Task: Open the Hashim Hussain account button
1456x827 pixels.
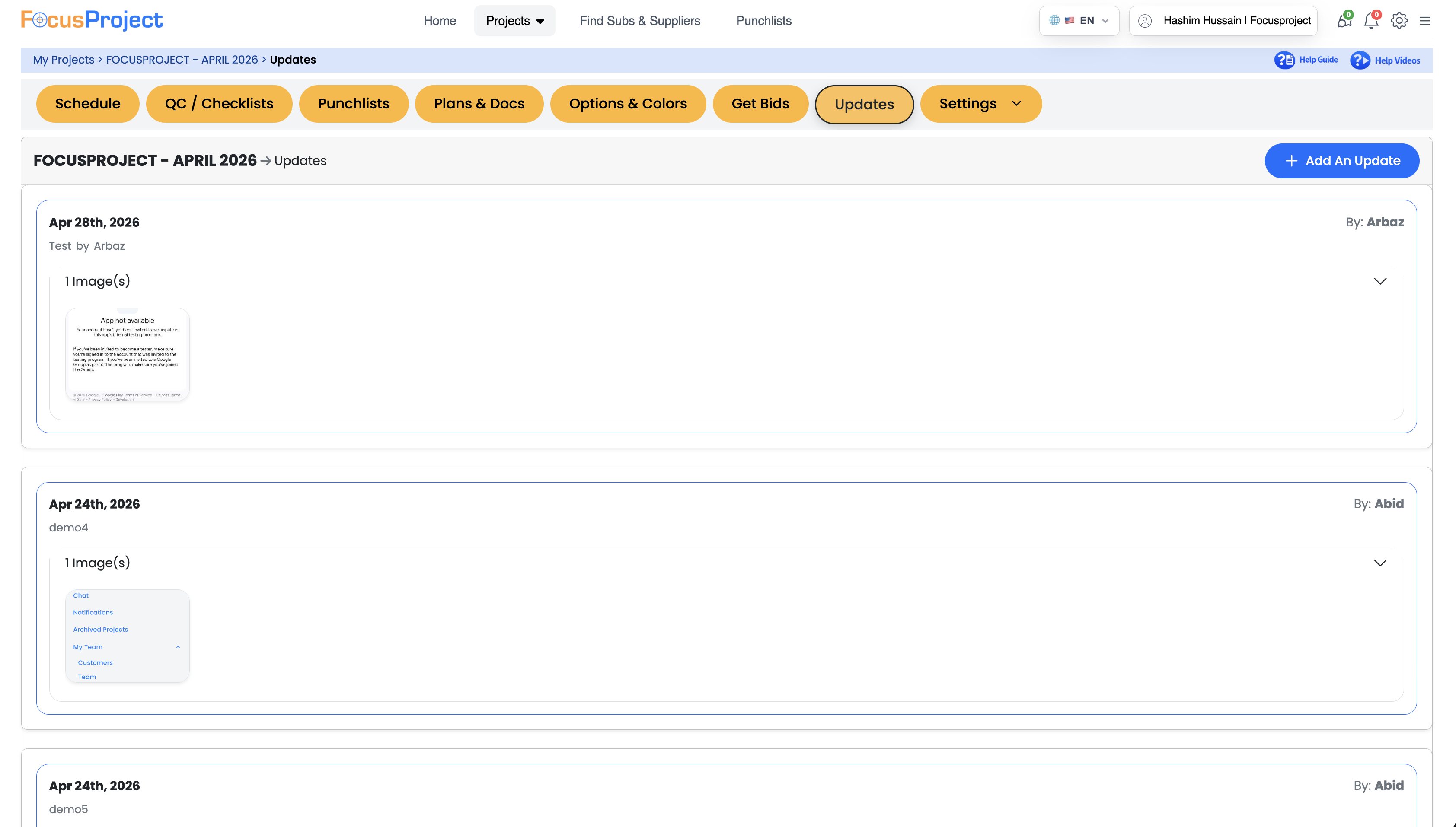Action: (x=1223, y=21)
